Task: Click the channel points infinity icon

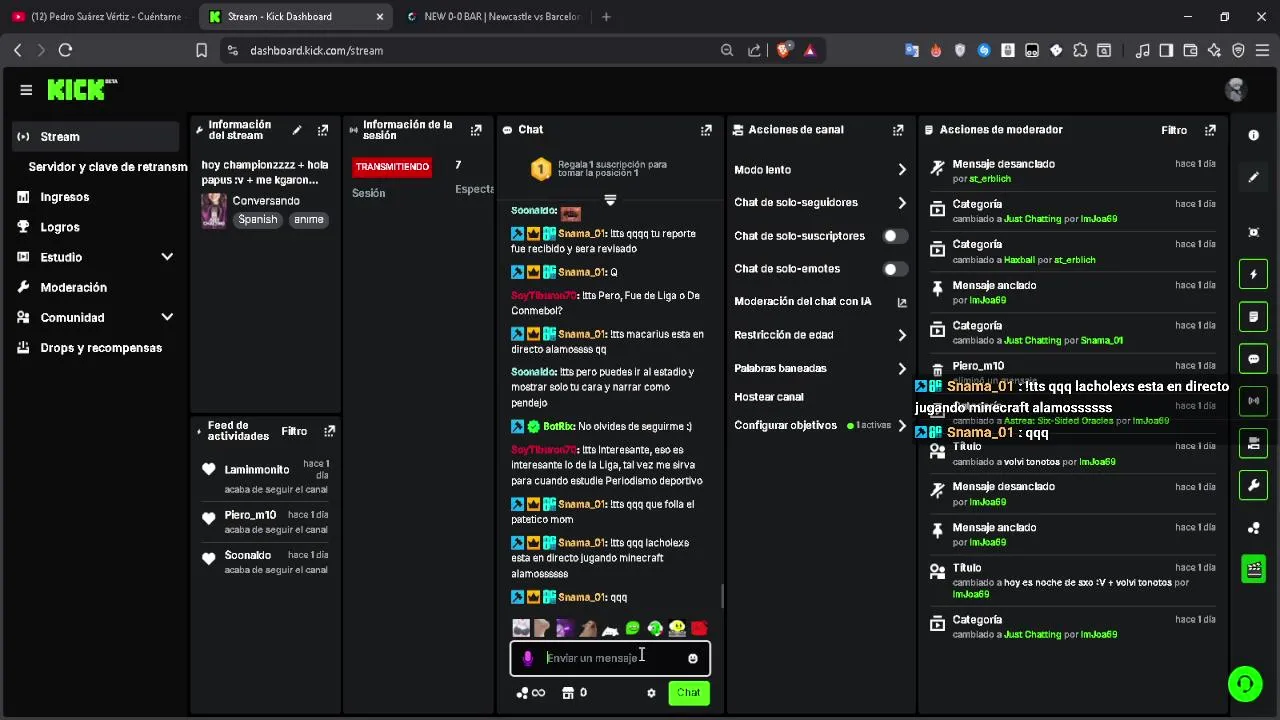Action: pyautogui.click(x=531, y=693)
